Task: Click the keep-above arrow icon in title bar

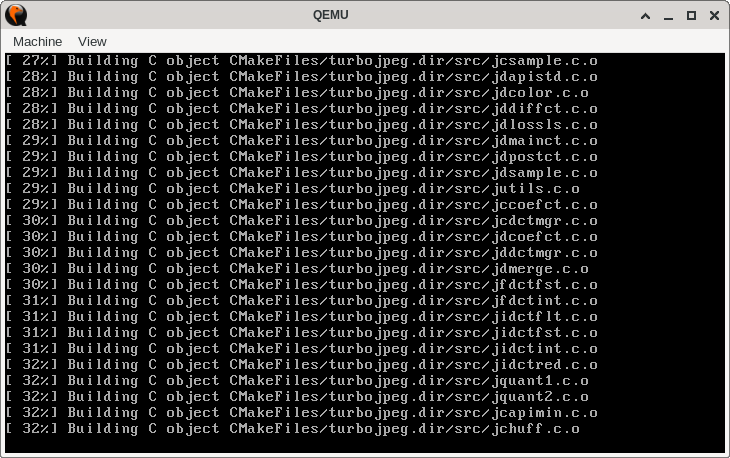Action: coord(645,16)
